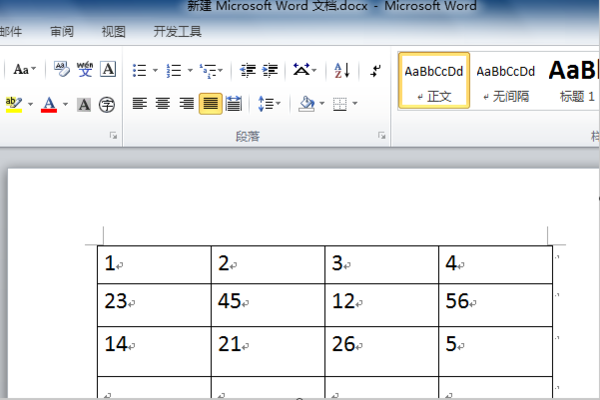Apply red font color
The width and height of the screenshot is (600, 400).
point(49,104)
